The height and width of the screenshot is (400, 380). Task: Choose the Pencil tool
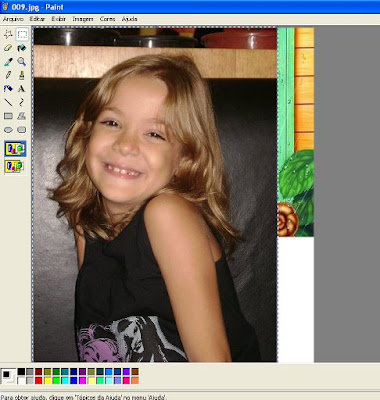[x=8, y=75]
